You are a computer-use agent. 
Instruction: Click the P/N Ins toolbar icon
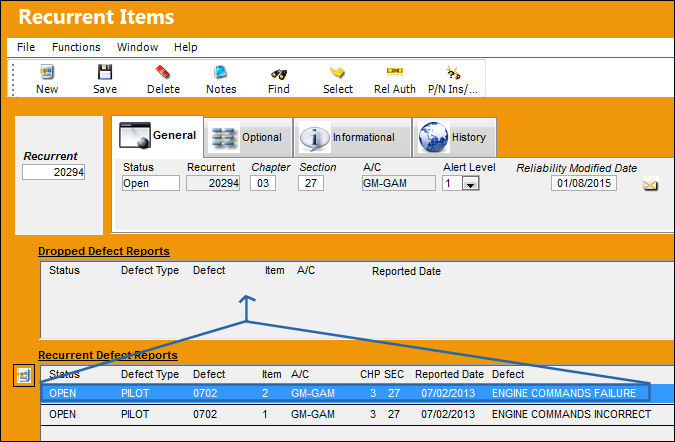453,72
